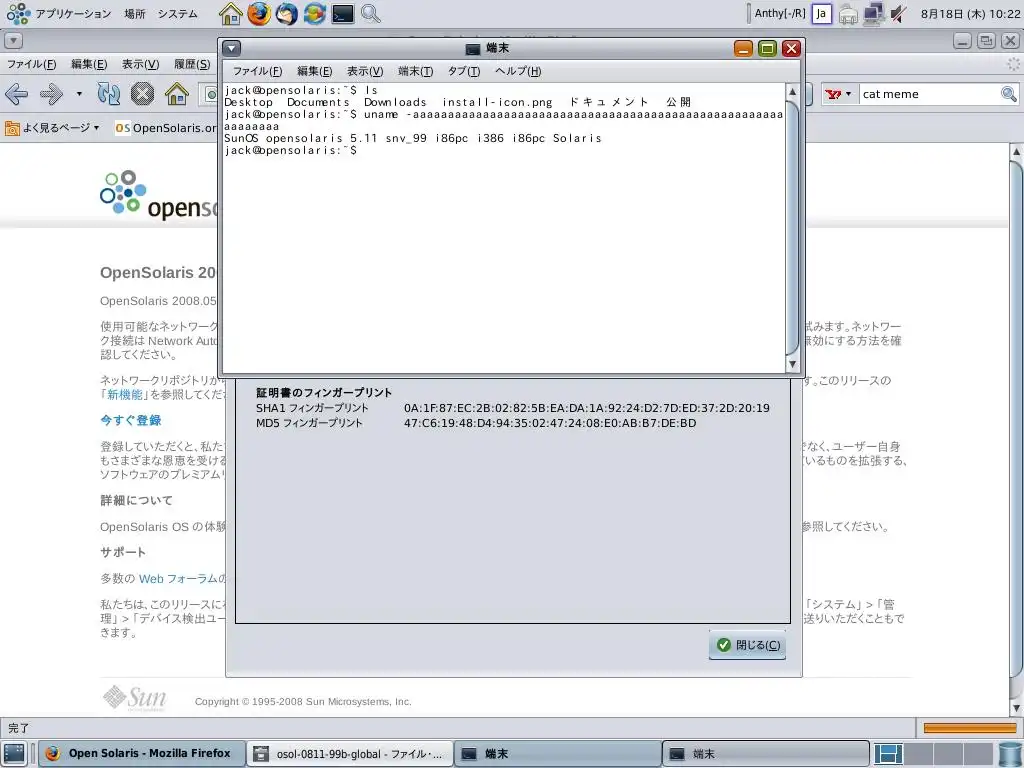
Task: Open the よく見るページ bookmarks folder
Action: (x=52, y=128)
